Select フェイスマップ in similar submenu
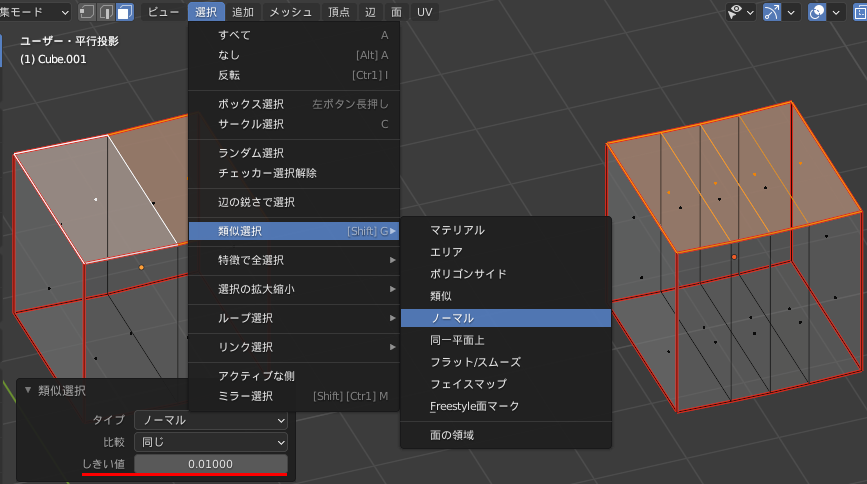This screenshot has height=484, width=867. click(506, 384)
